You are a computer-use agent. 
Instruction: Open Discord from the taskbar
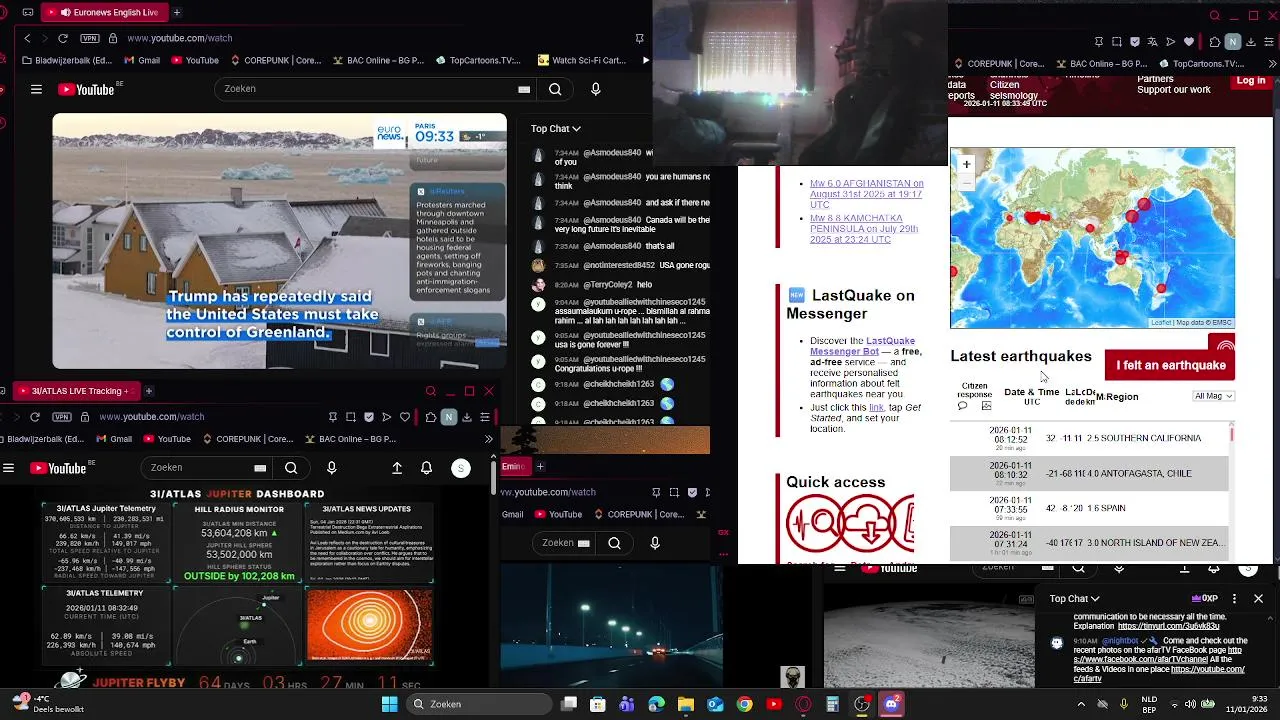pos(891,704)
